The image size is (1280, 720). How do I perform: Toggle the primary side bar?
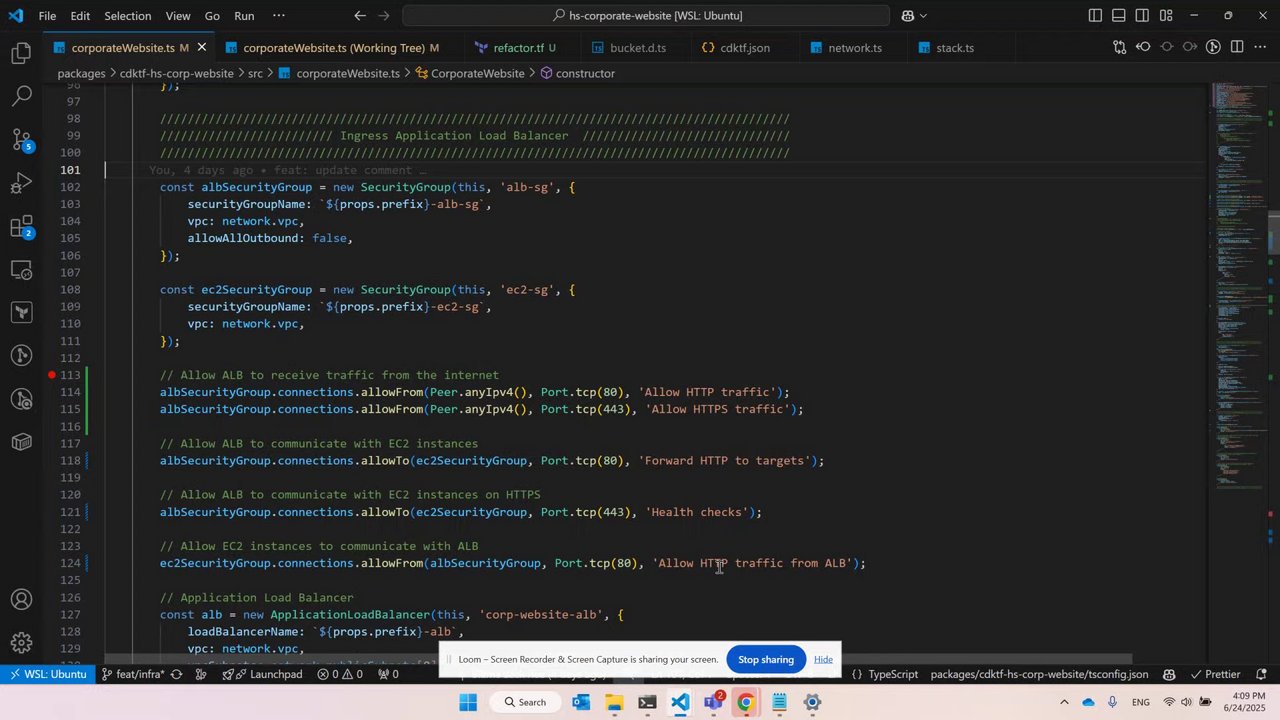click(1096, 15)
